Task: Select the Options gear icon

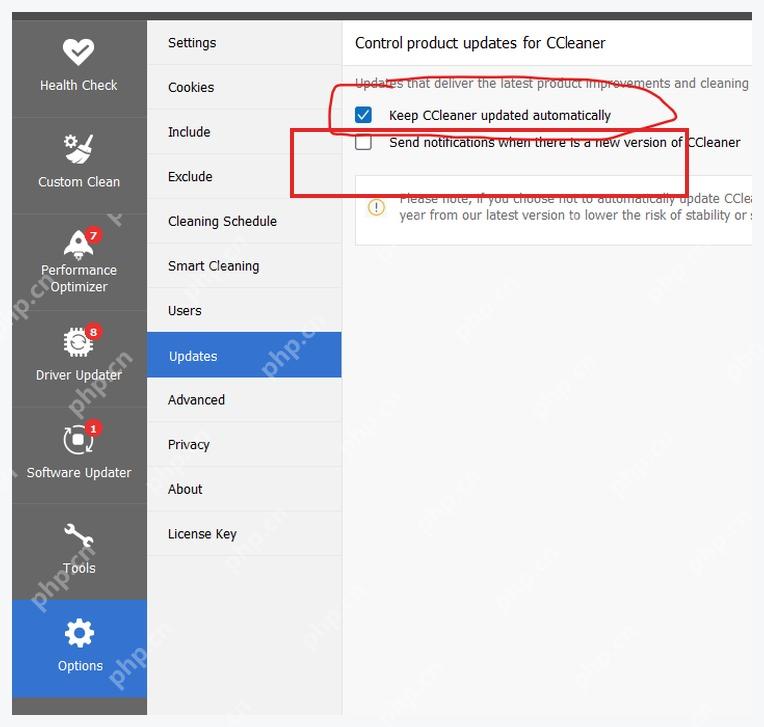Action: pos(79,633)
